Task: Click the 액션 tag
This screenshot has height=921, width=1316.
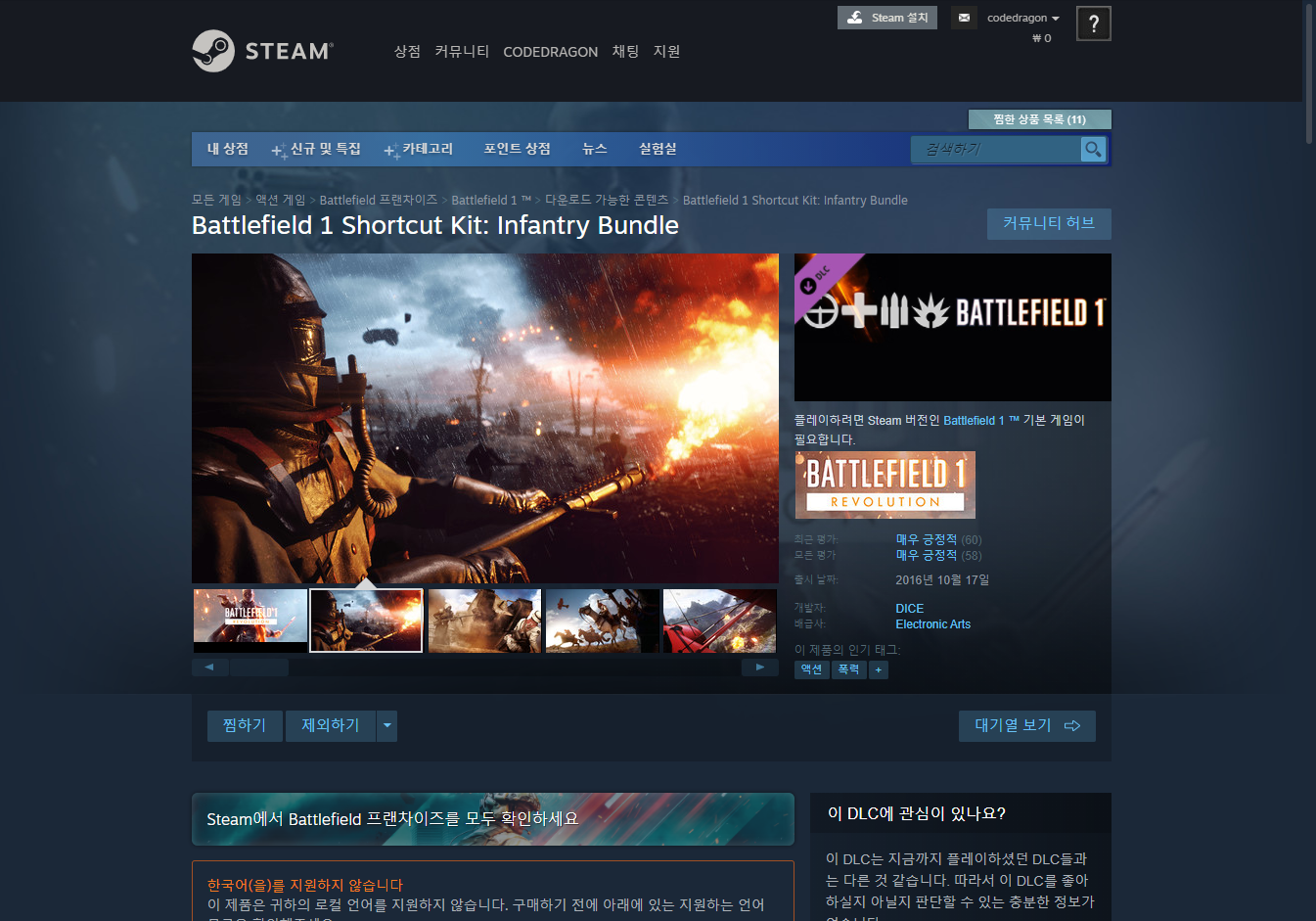Action: [x=811, y=669]
